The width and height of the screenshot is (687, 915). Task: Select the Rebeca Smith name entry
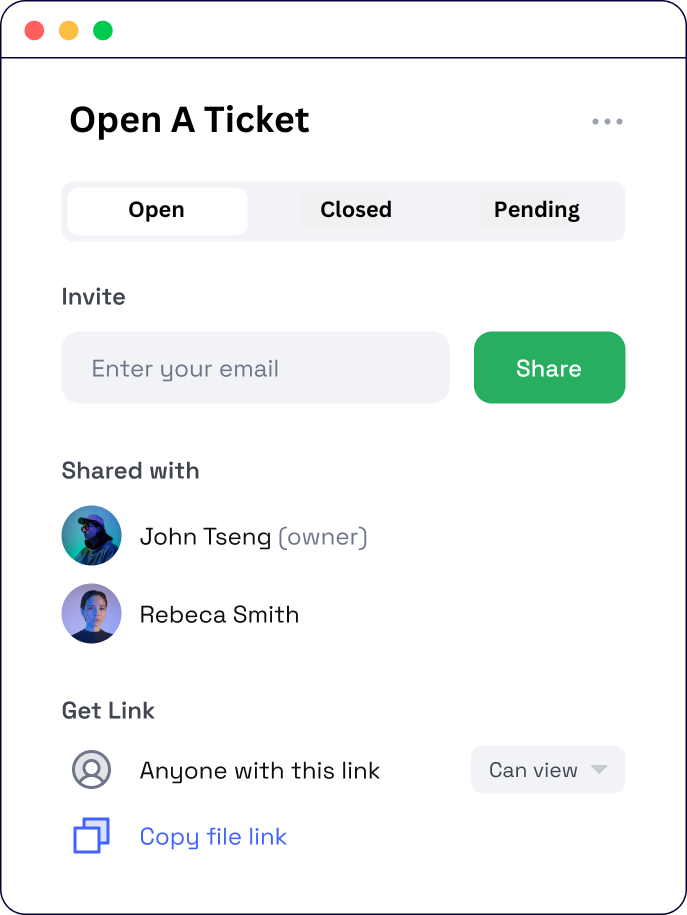pyautogui.click(x=219, y=614)
